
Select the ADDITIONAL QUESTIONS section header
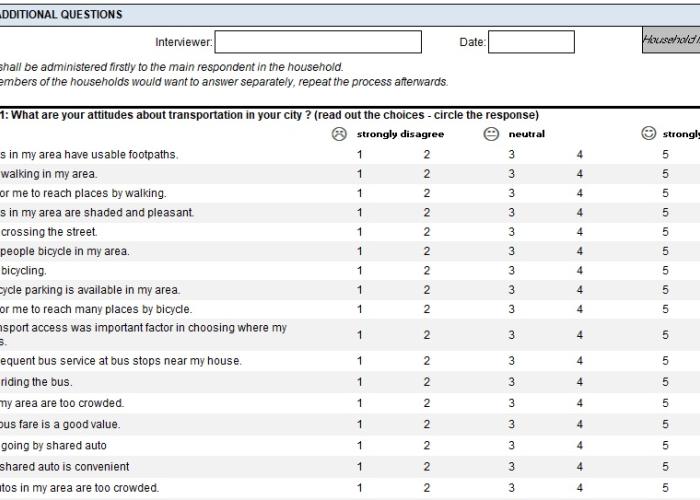click(350, 15)
